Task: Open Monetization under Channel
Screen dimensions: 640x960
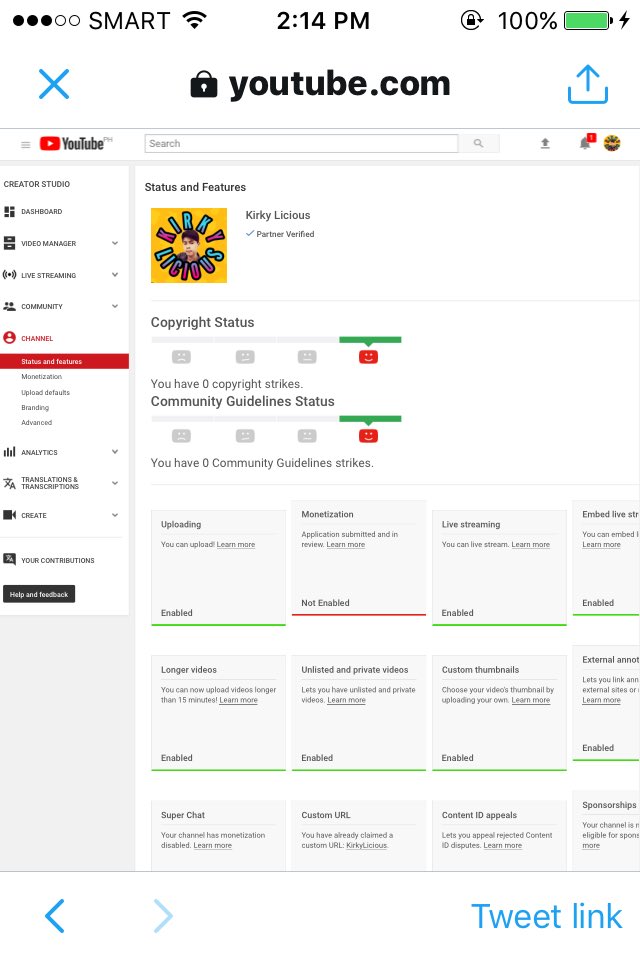Action: (x=42, y=377)
